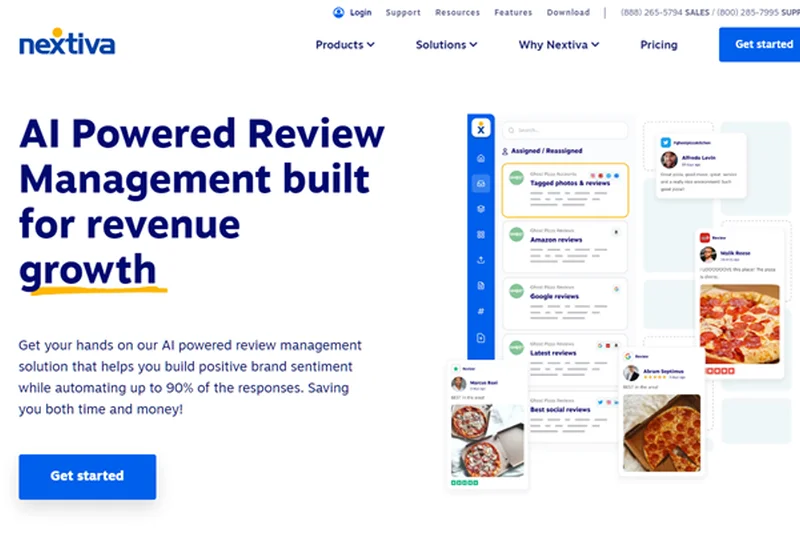Open the Download link
The width and height of the screenshot is (800, 533).
point(568,12)
